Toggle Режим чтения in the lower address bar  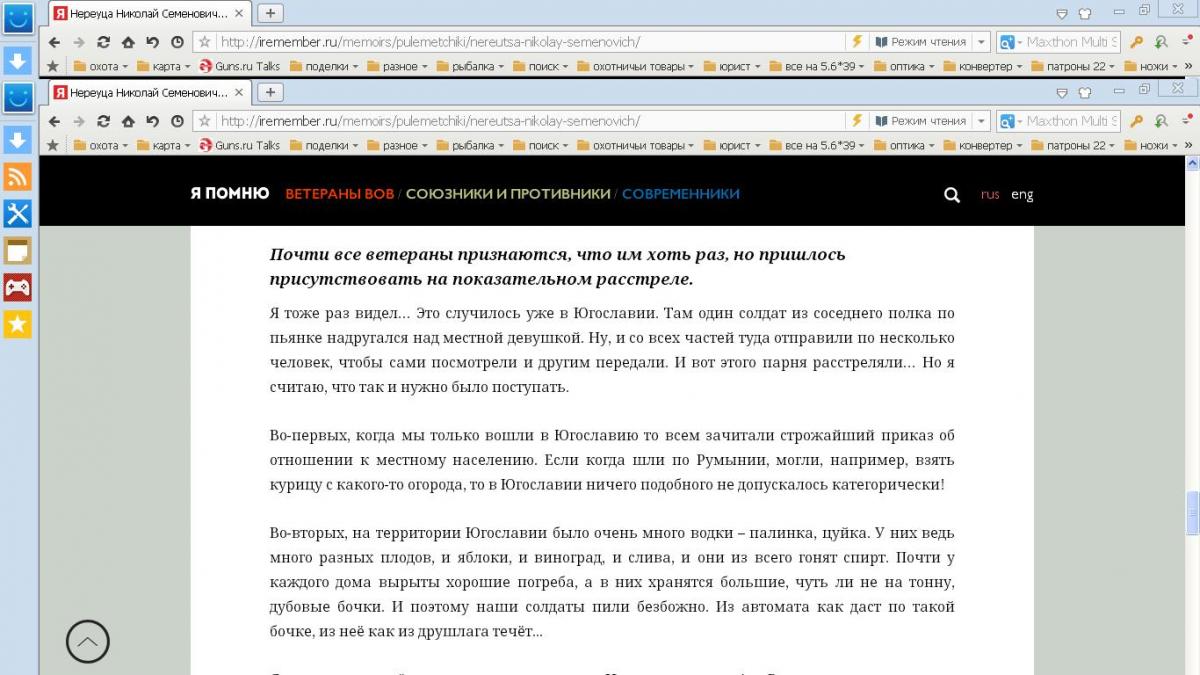920,121
